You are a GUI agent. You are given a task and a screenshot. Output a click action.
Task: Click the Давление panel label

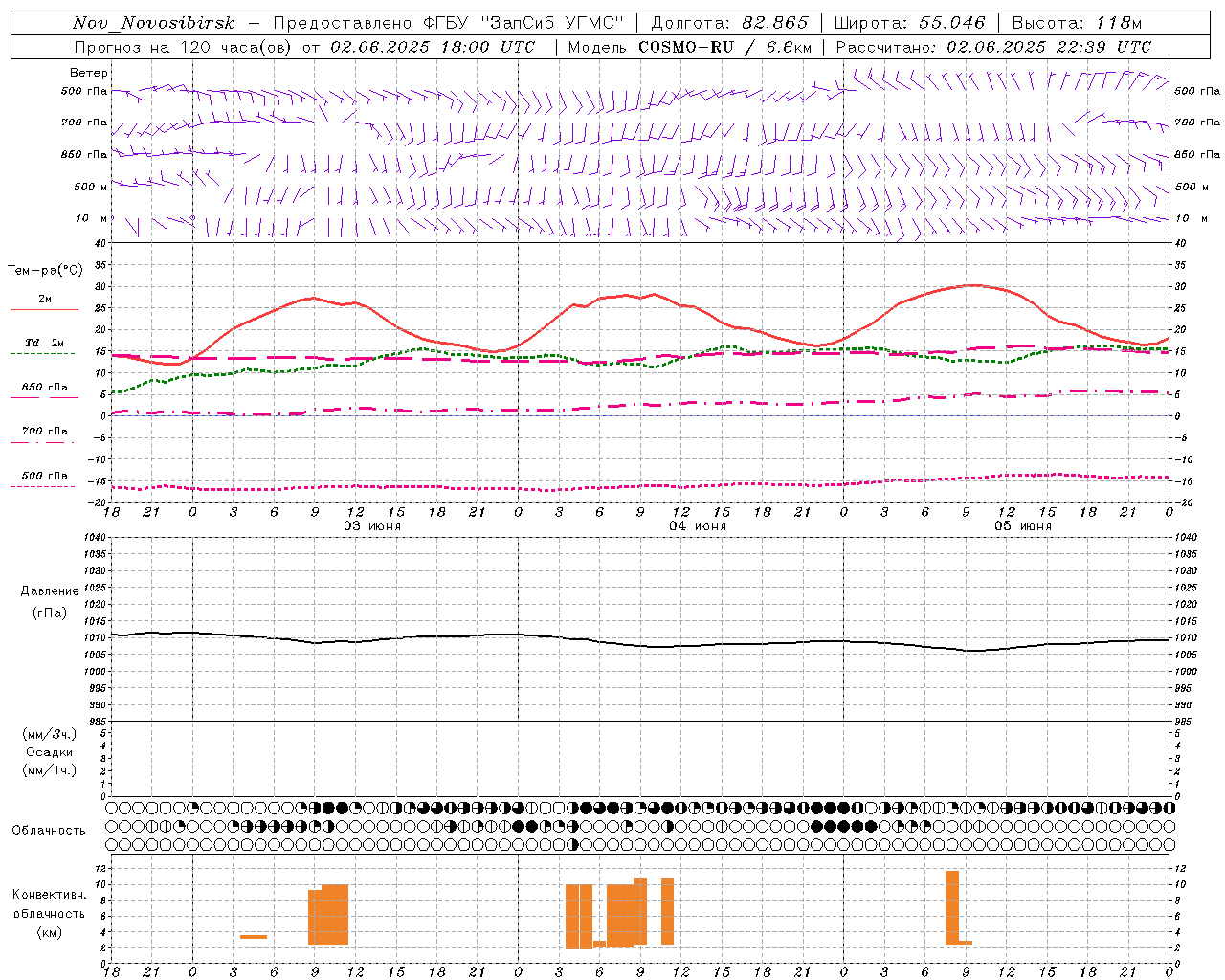[x=50, y=591]
